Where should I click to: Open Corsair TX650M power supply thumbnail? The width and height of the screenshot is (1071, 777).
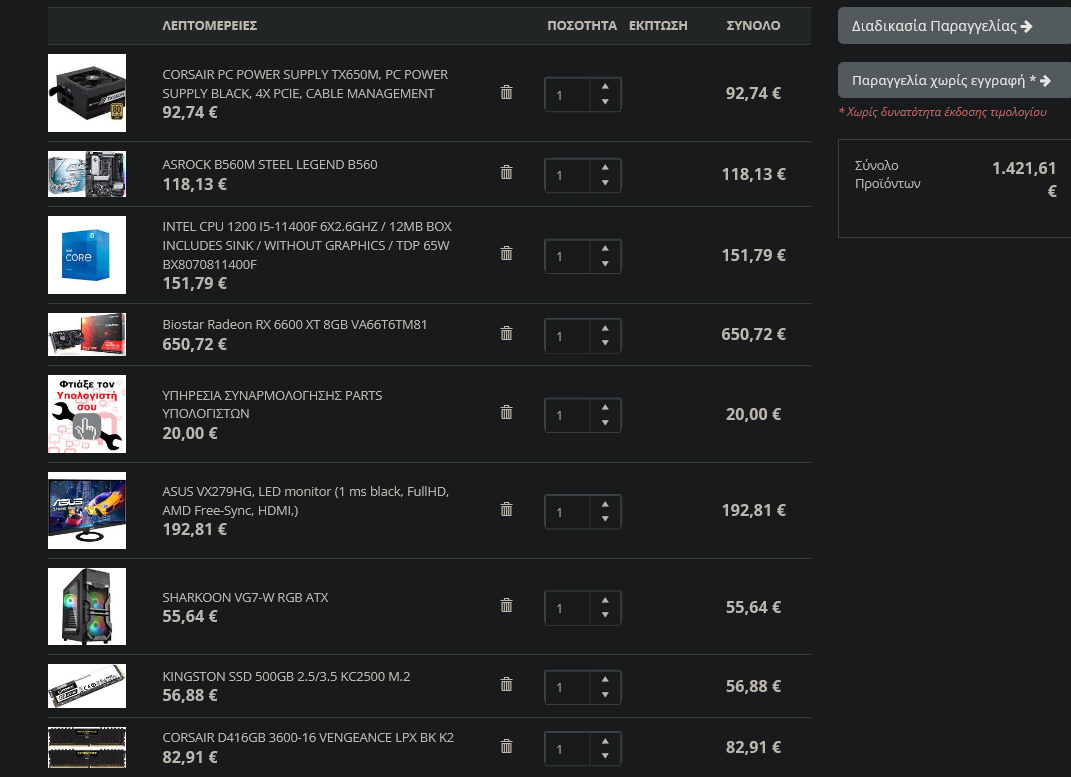87,93
